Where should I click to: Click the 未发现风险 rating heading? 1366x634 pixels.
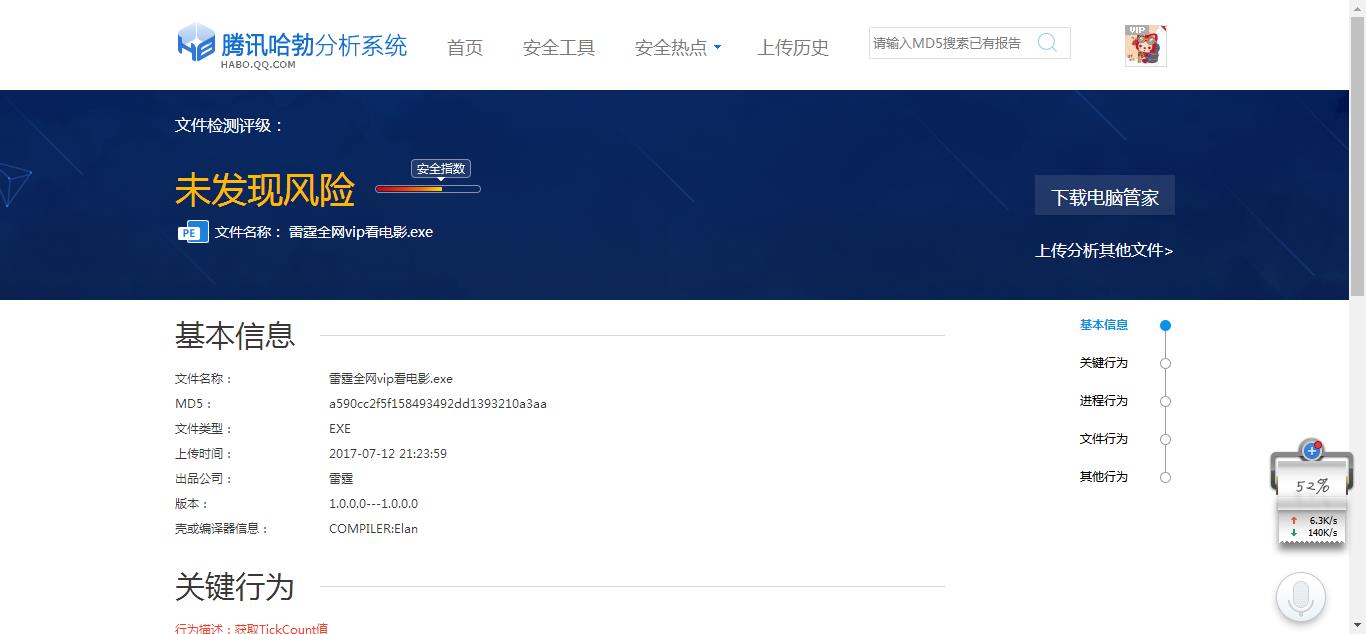click(265, 189)
